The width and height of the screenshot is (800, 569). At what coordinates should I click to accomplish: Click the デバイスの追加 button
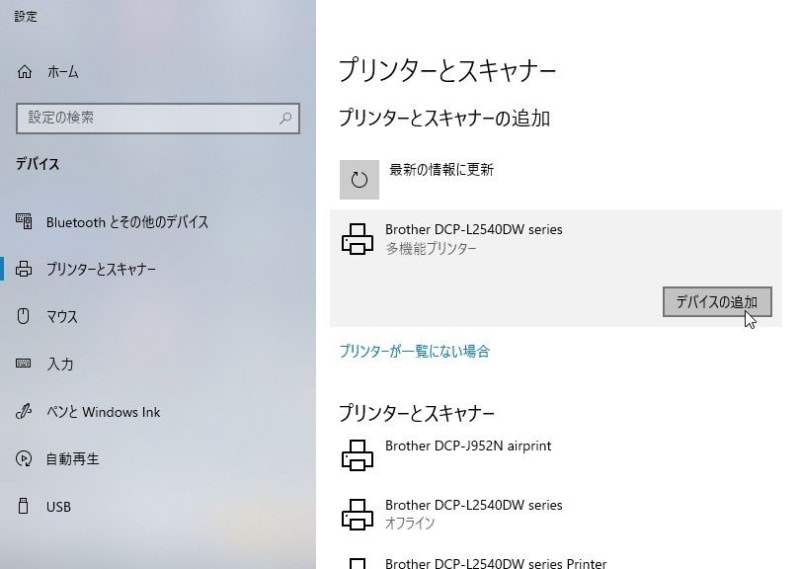(717, 302)
